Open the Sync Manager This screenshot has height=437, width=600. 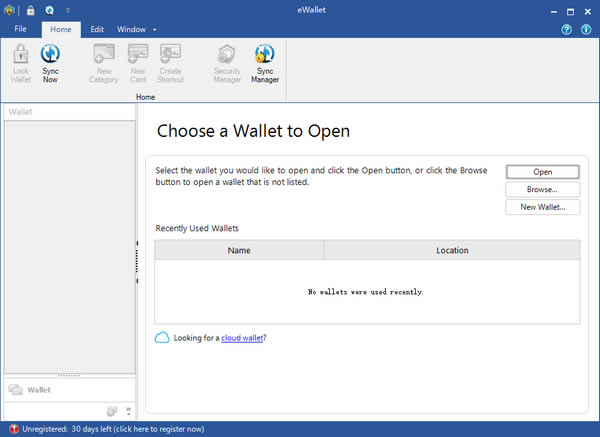coord(265,63)
